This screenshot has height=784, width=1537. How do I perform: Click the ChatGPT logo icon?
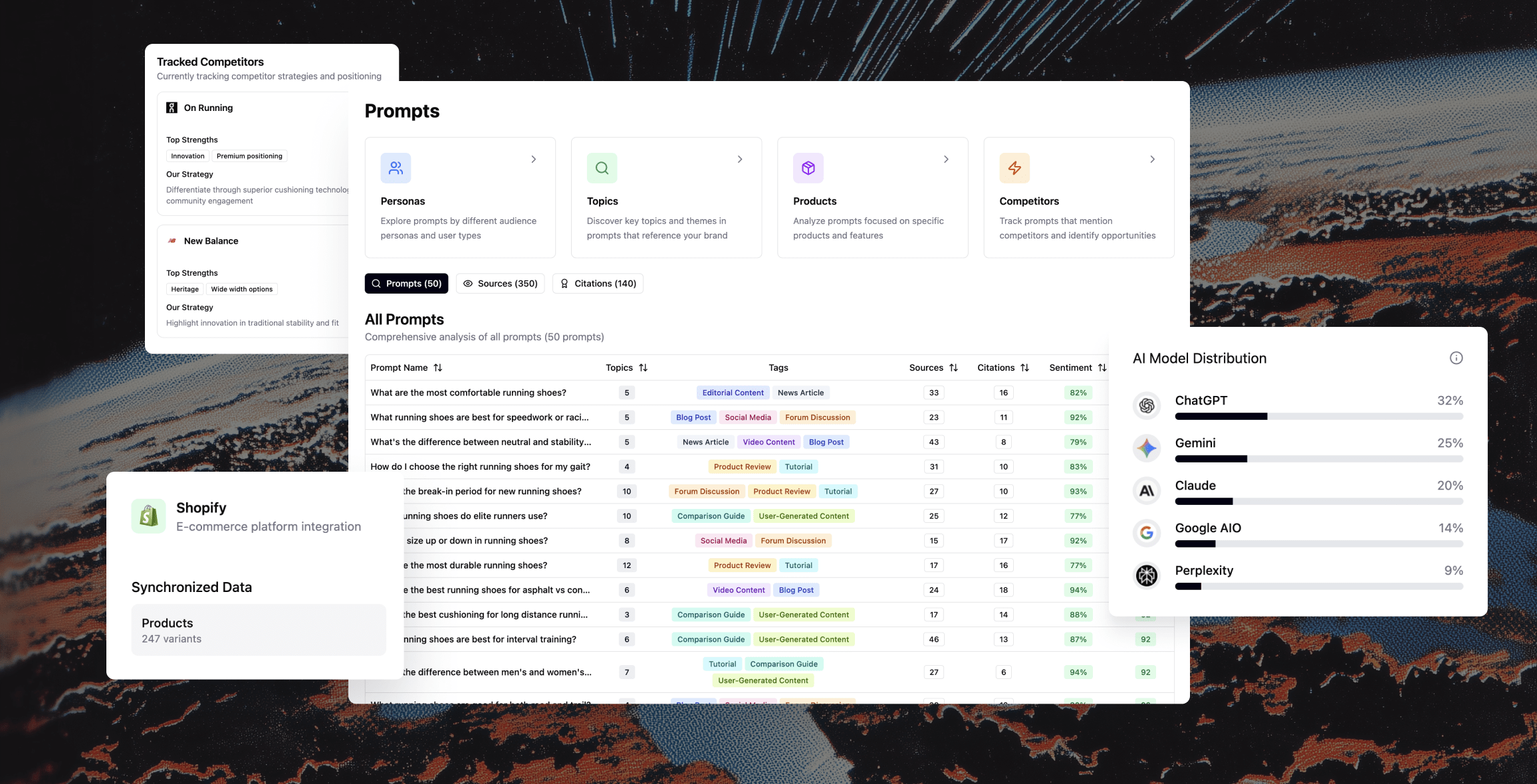coord(1147,405)
